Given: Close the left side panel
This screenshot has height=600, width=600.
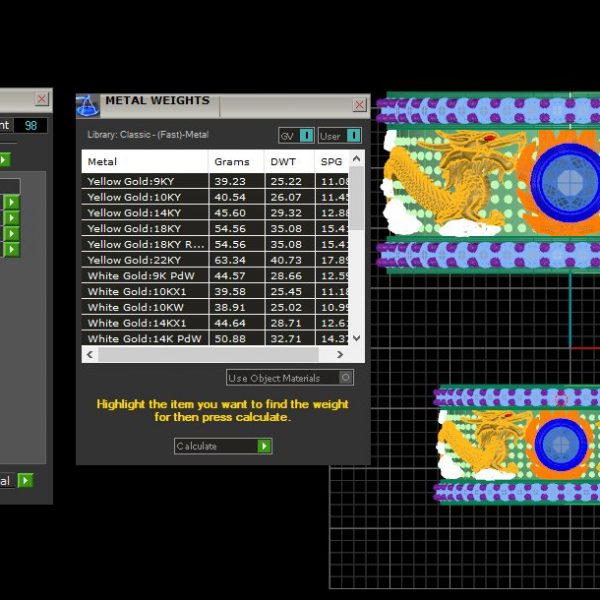Looking at the screenshot, I should 41,99.
